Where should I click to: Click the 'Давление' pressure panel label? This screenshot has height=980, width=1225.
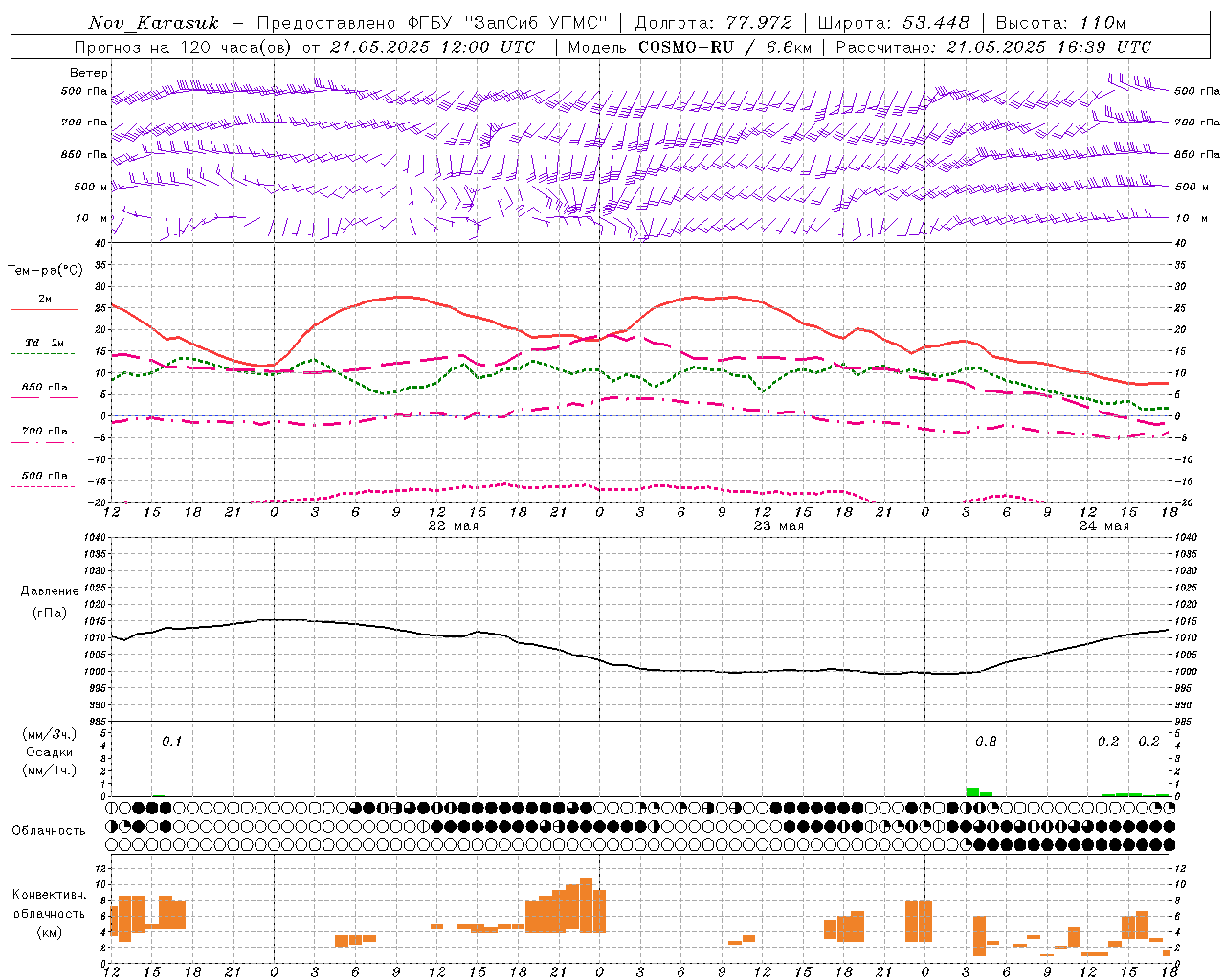coord(50,591)
